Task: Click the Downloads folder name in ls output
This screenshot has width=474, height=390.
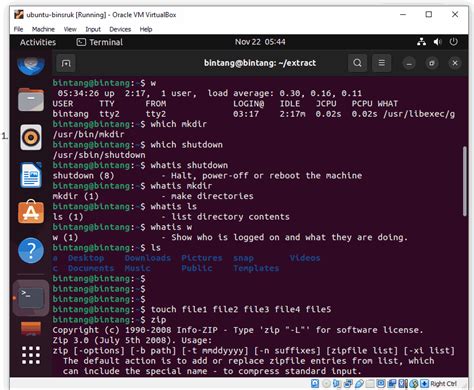Action: (x=148, y=258)
